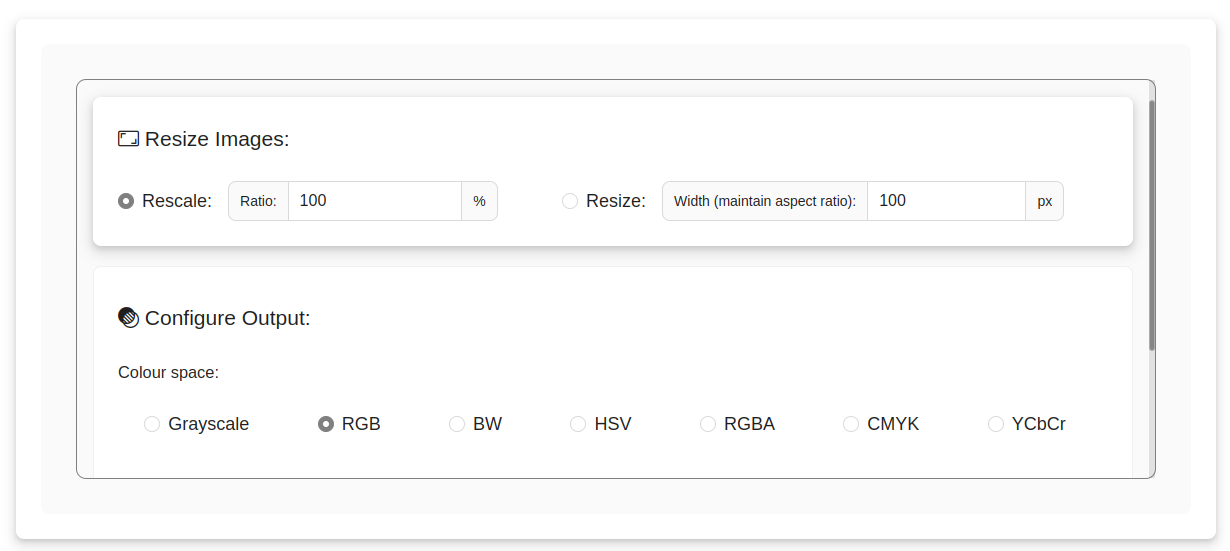Click the percent unit label
The height and width of the screenshot is (551, 1230).
(x=479, y=201)
